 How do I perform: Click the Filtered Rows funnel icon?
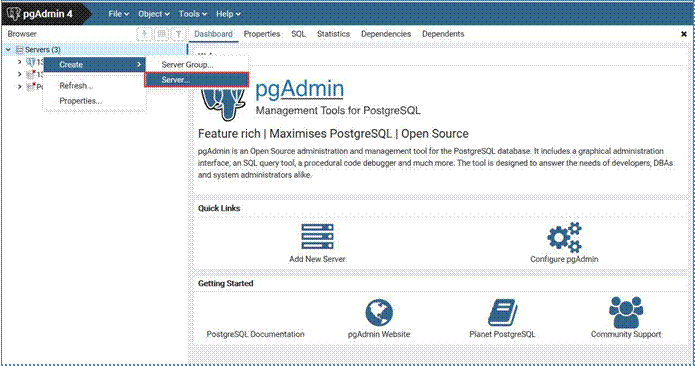click(x=179, y=34)
